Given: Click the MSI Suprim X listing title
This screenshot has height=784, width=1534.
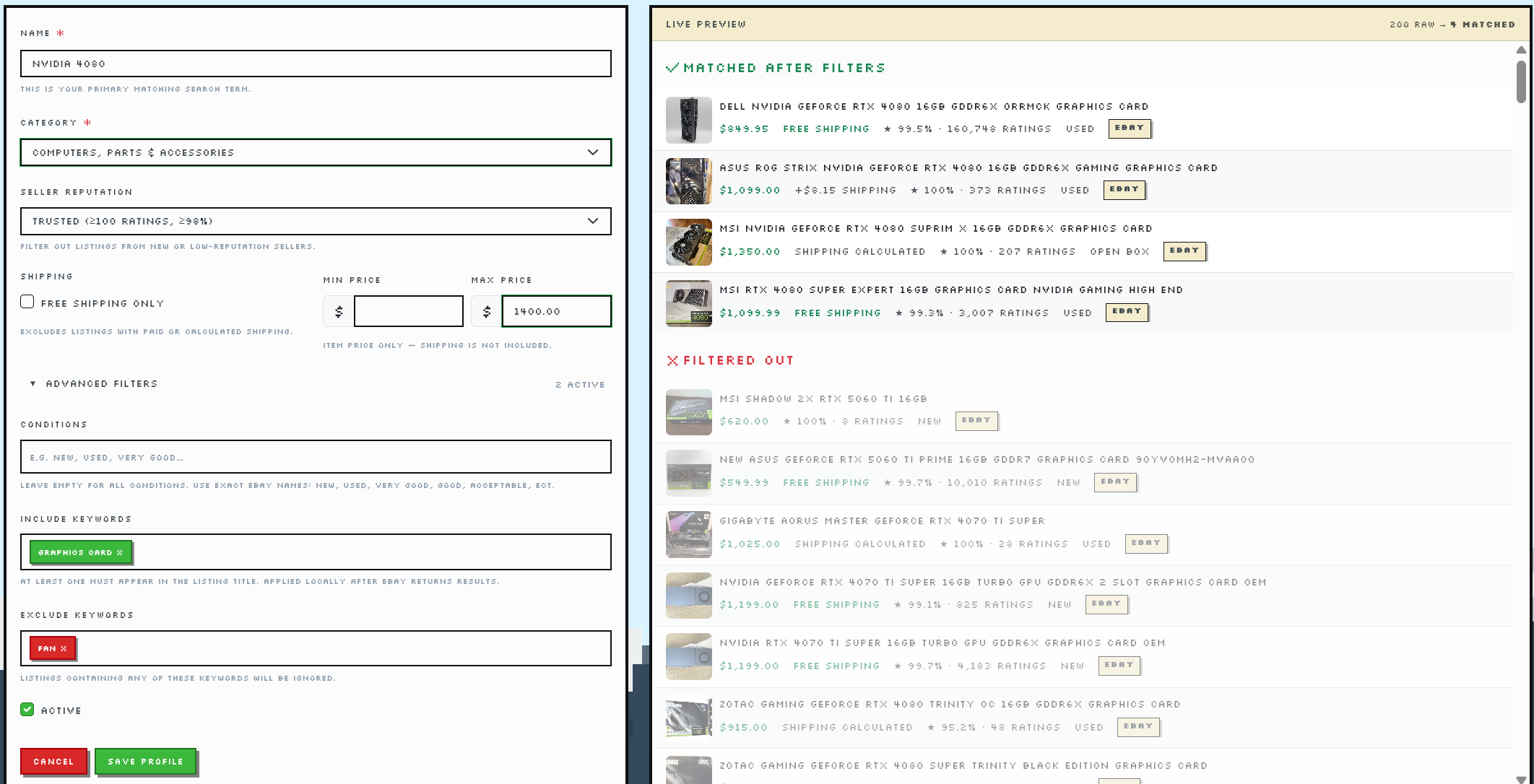Looking at the screenshot, I should (x=936, y=229).
